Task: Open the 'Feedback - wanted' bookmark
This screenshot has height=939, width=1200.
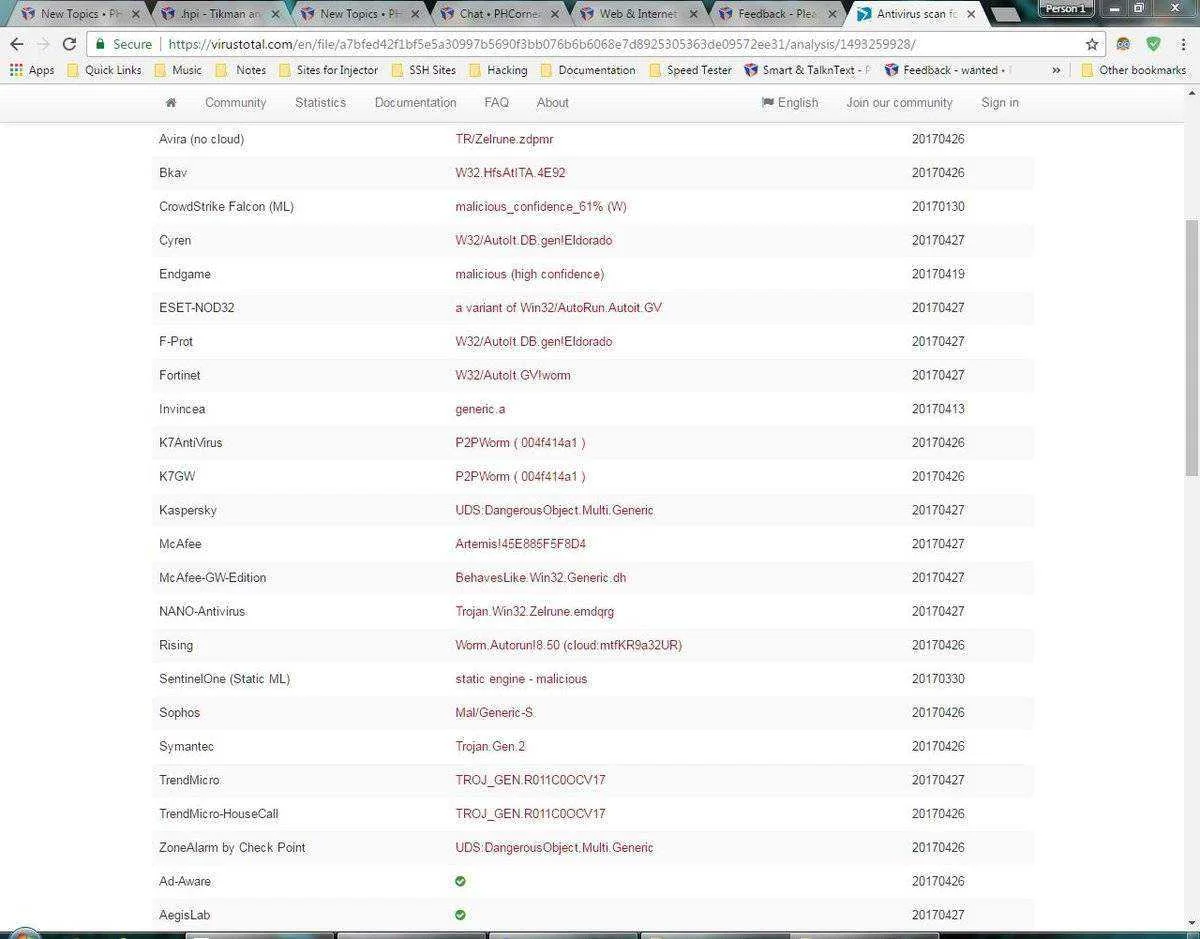Action: (x=948, y=70)
